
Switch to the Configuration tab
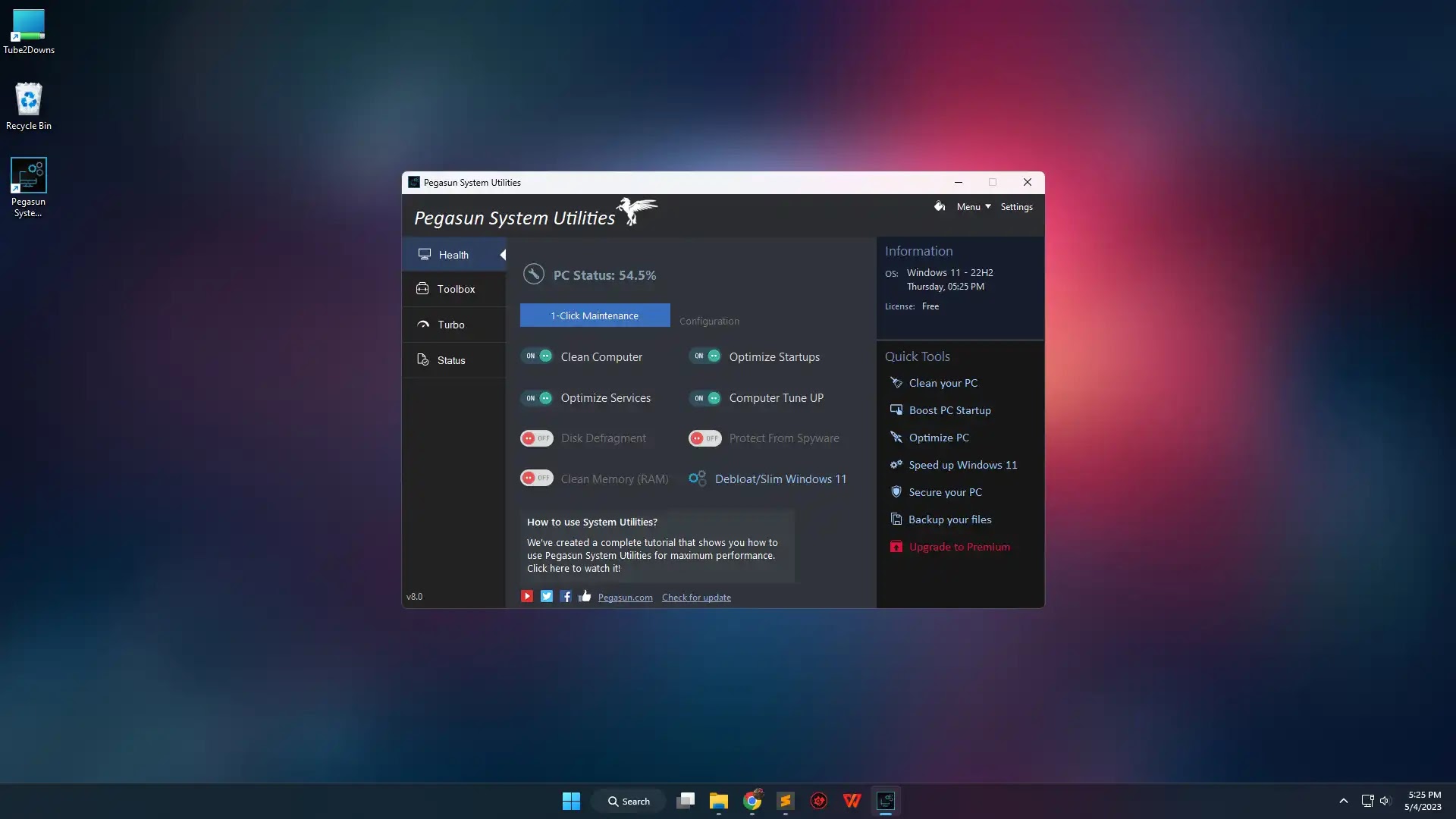(709, 321)
